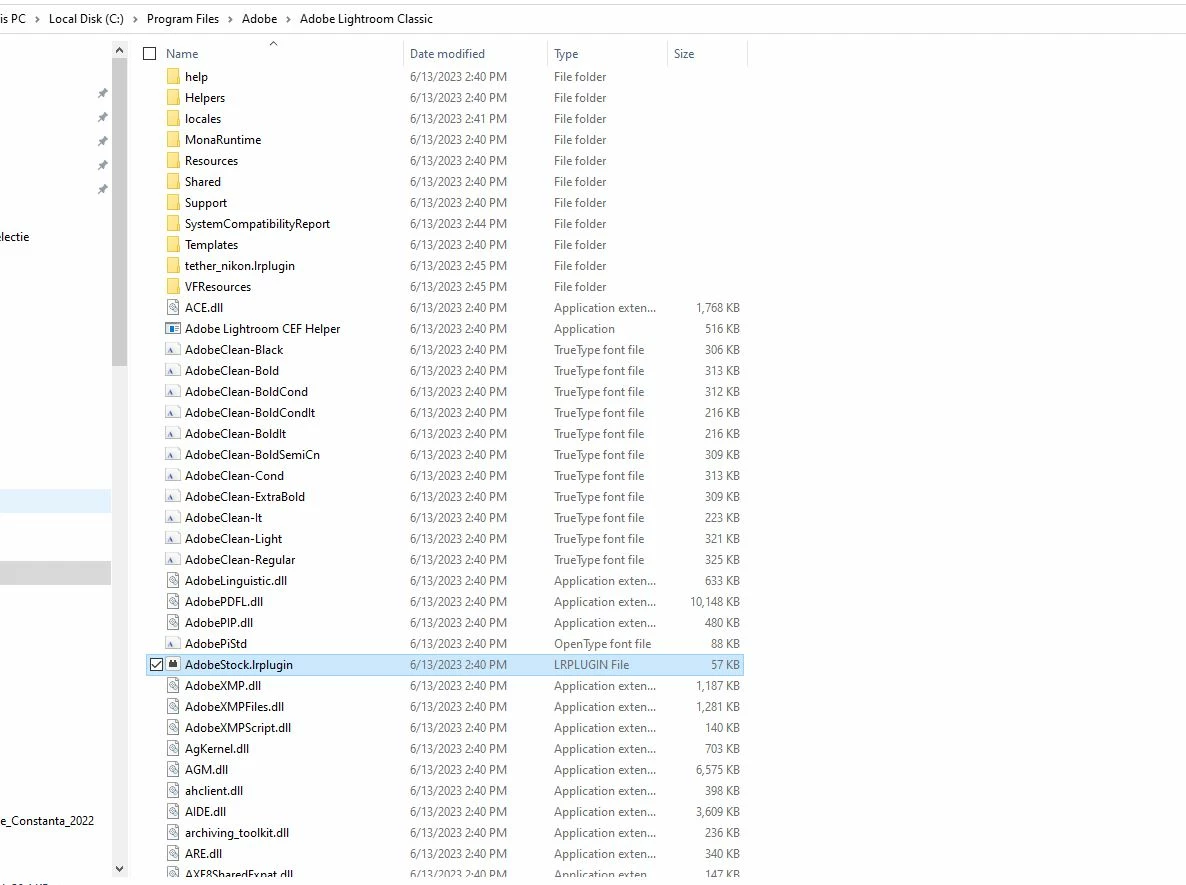This screenshot has height=885, width=1186.
Task: Click the tether_nikon.lrplugin folder icon
Action: coord(173,266)
